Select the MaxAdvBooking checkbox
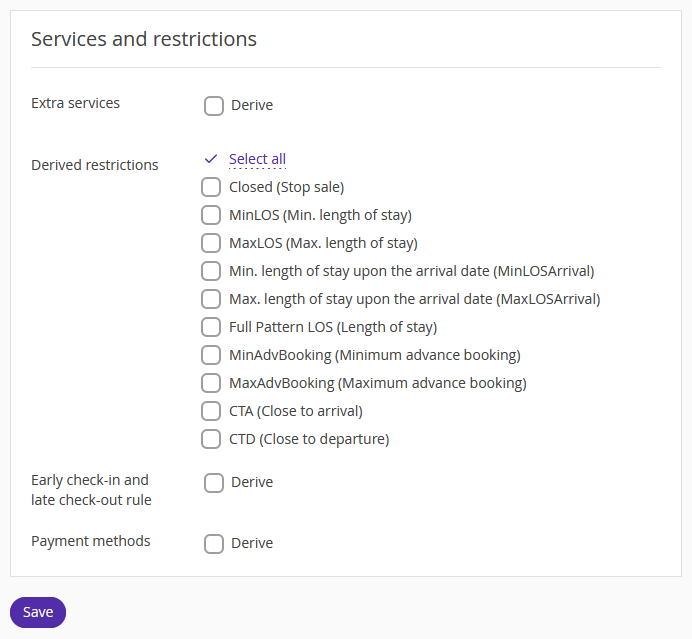692x639 pixels. pos(211,383)
